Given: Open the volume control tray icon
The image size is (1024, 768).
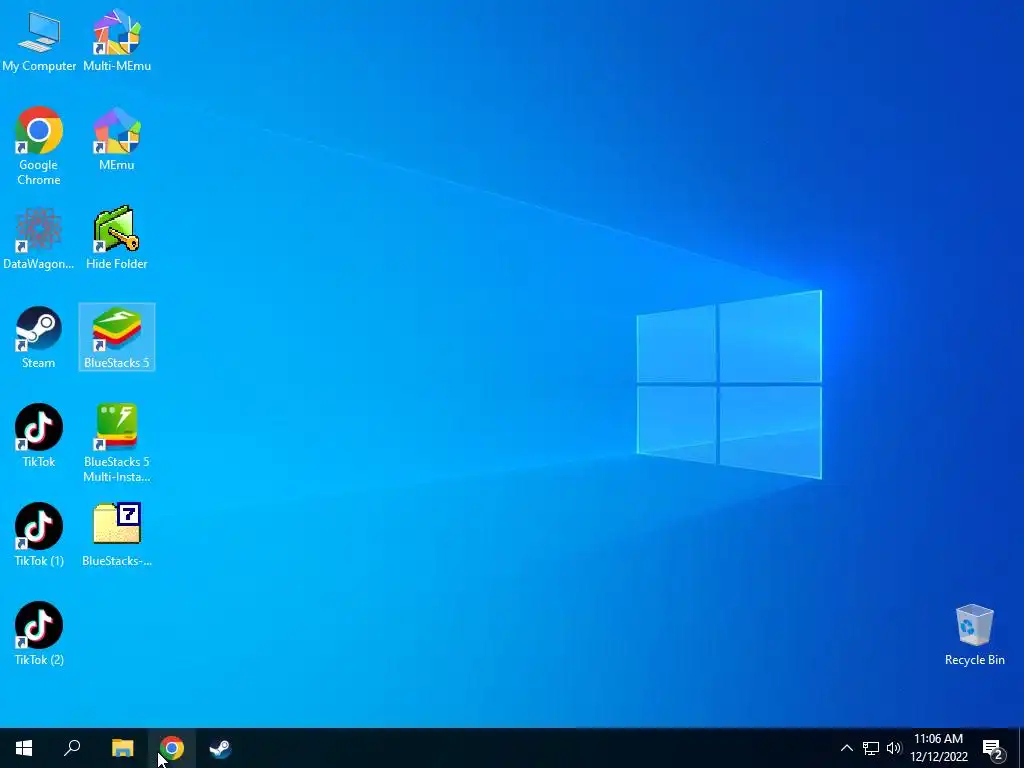Looking at the screenshot, I should click(894, 748).
